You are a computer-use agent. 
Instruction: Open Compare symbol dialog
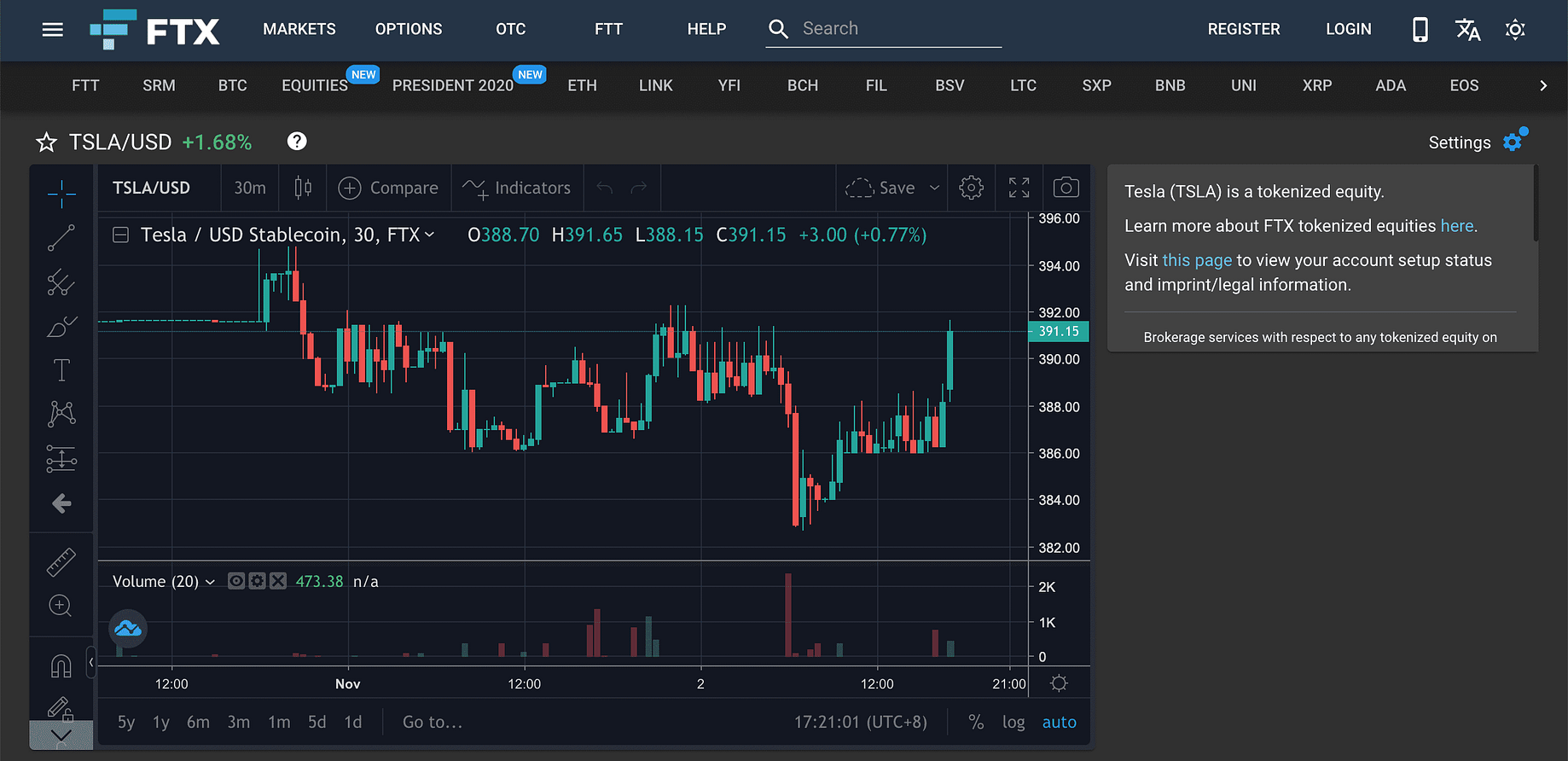tap(388, 188)
